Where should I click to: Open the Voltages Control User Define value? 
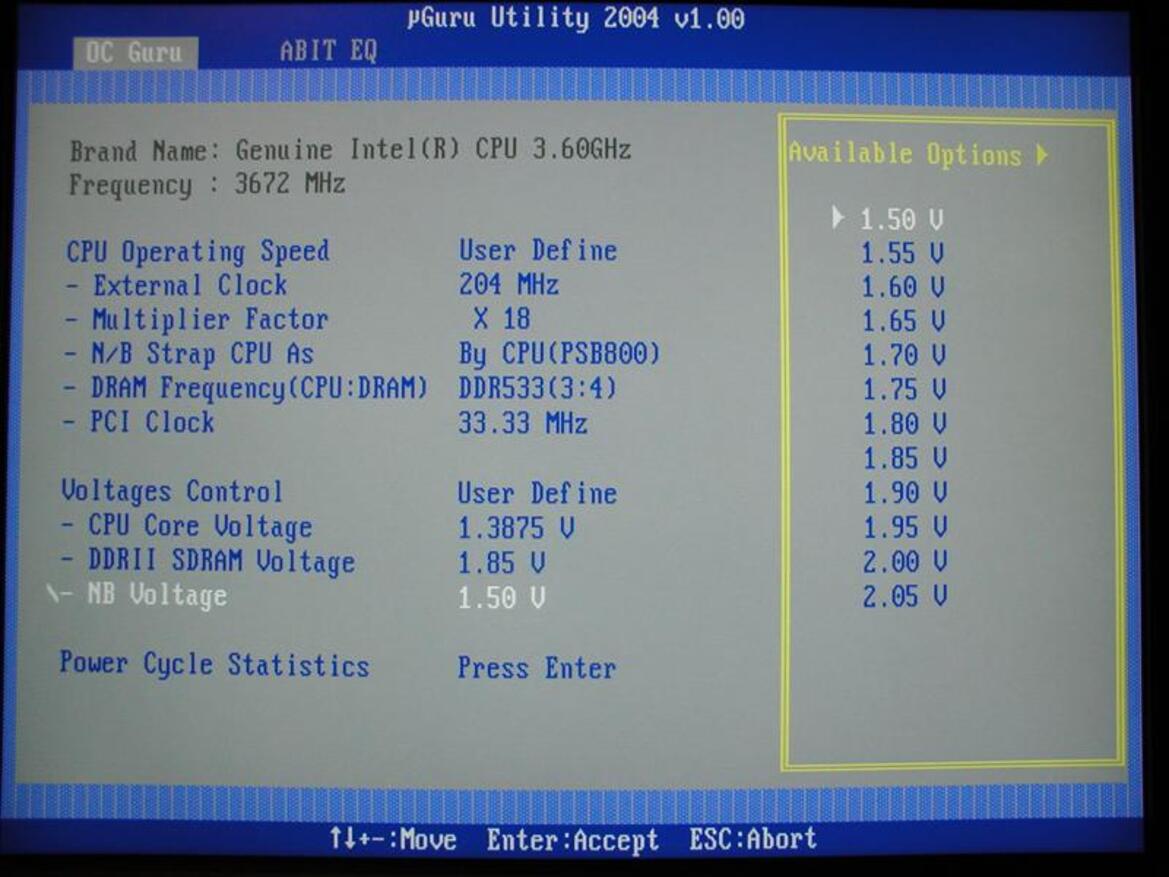pyautogui.click(x=537, y=494)
